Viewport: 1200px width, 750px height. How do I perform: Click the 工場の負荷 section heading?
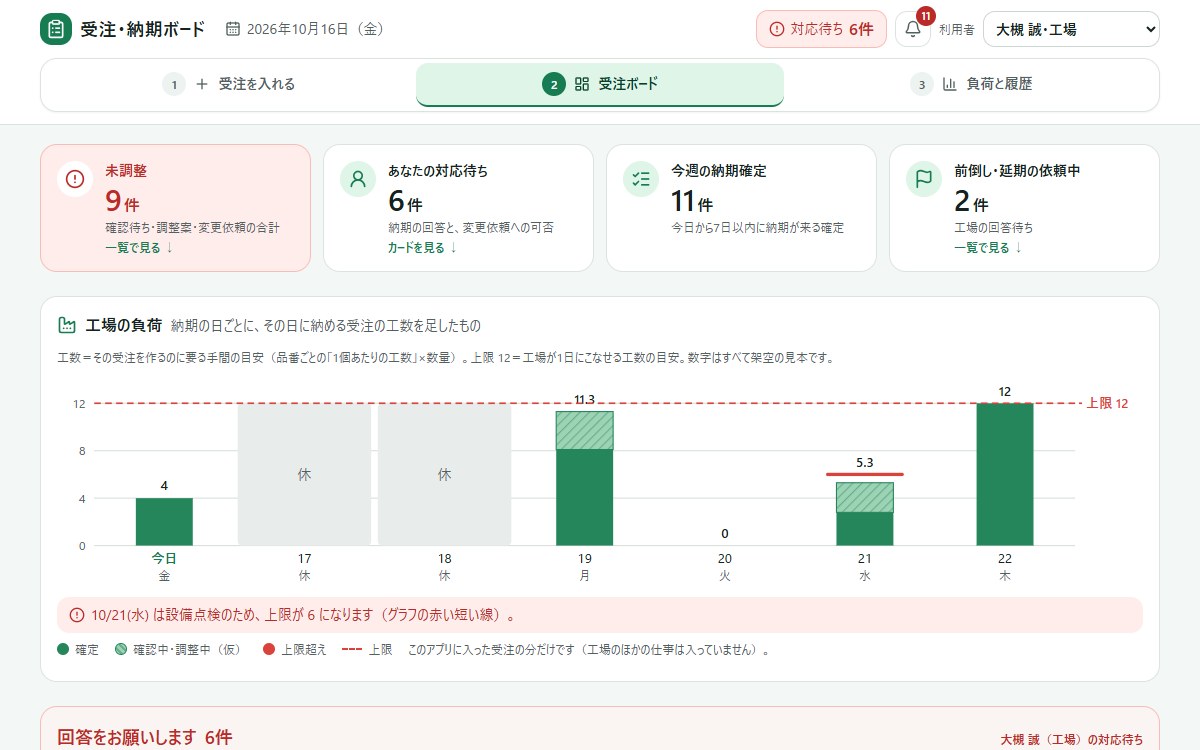pyautogui.click(x=124, y=325)
